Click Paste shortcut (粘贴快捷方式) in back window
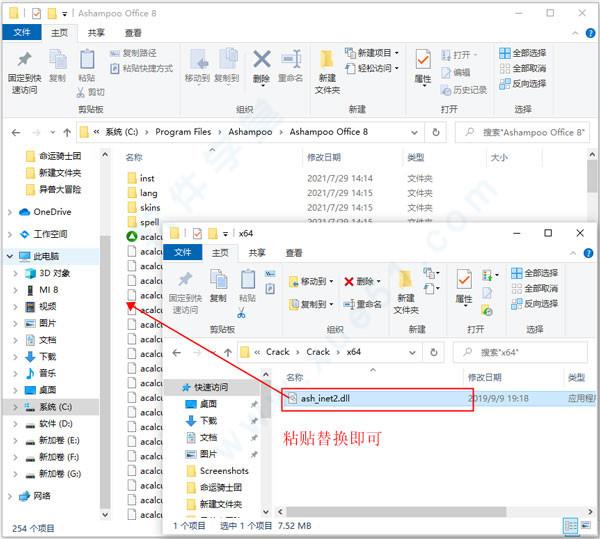This screenshot has height=539, width=600. 141,68
